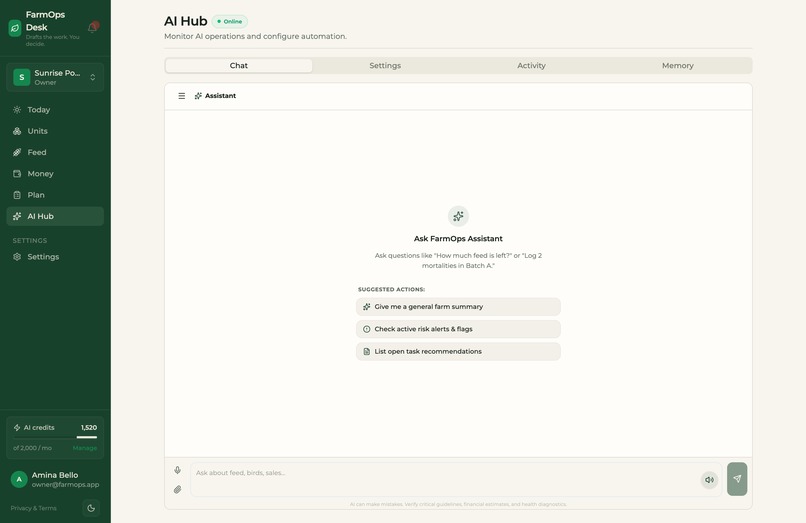Open the Units section

(x=55, y=131)
